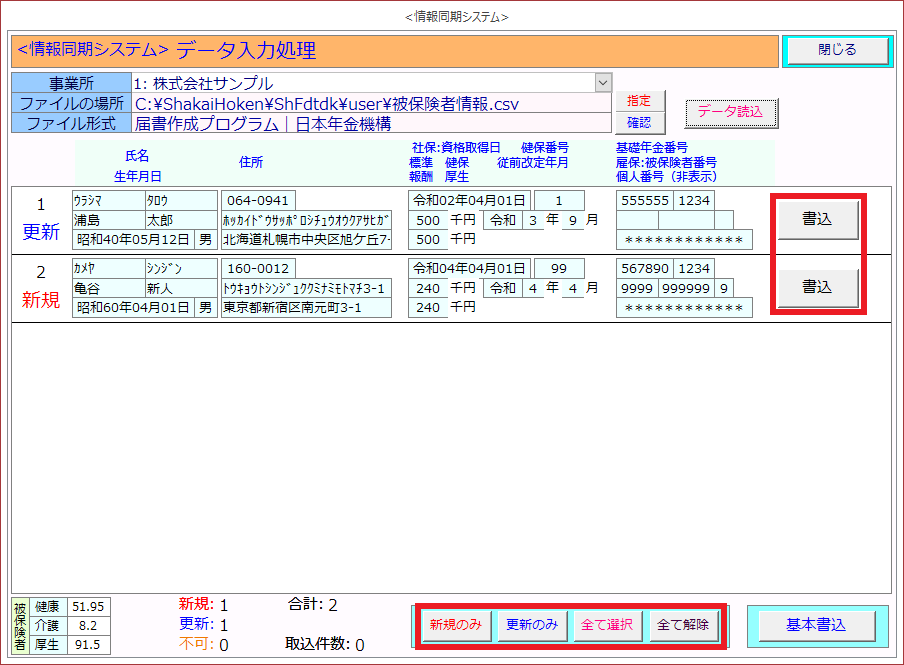
Task: Select 更新のみ filter button
Action: point(531,625)
